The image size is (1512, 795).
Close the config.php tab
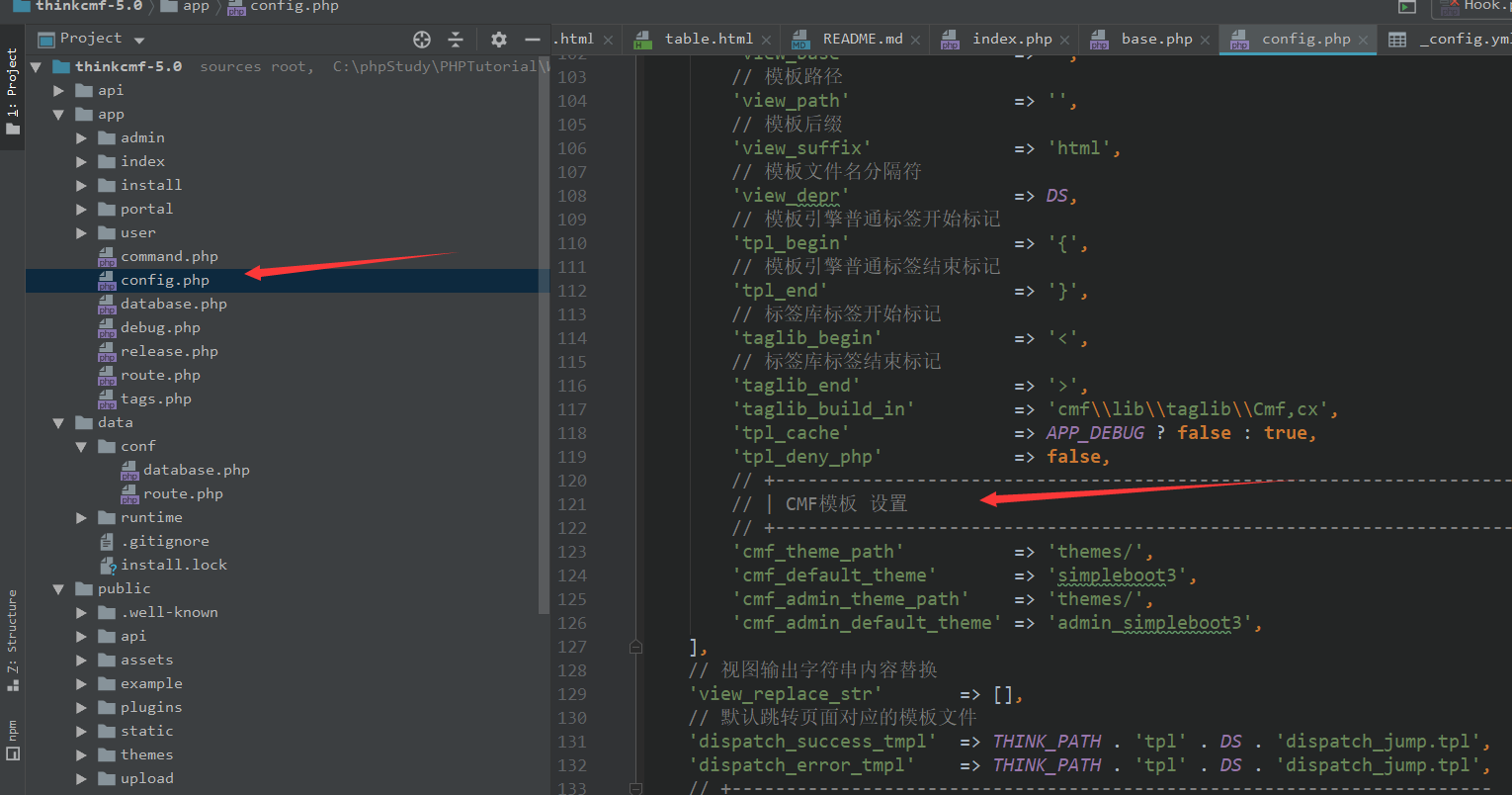1363,41
